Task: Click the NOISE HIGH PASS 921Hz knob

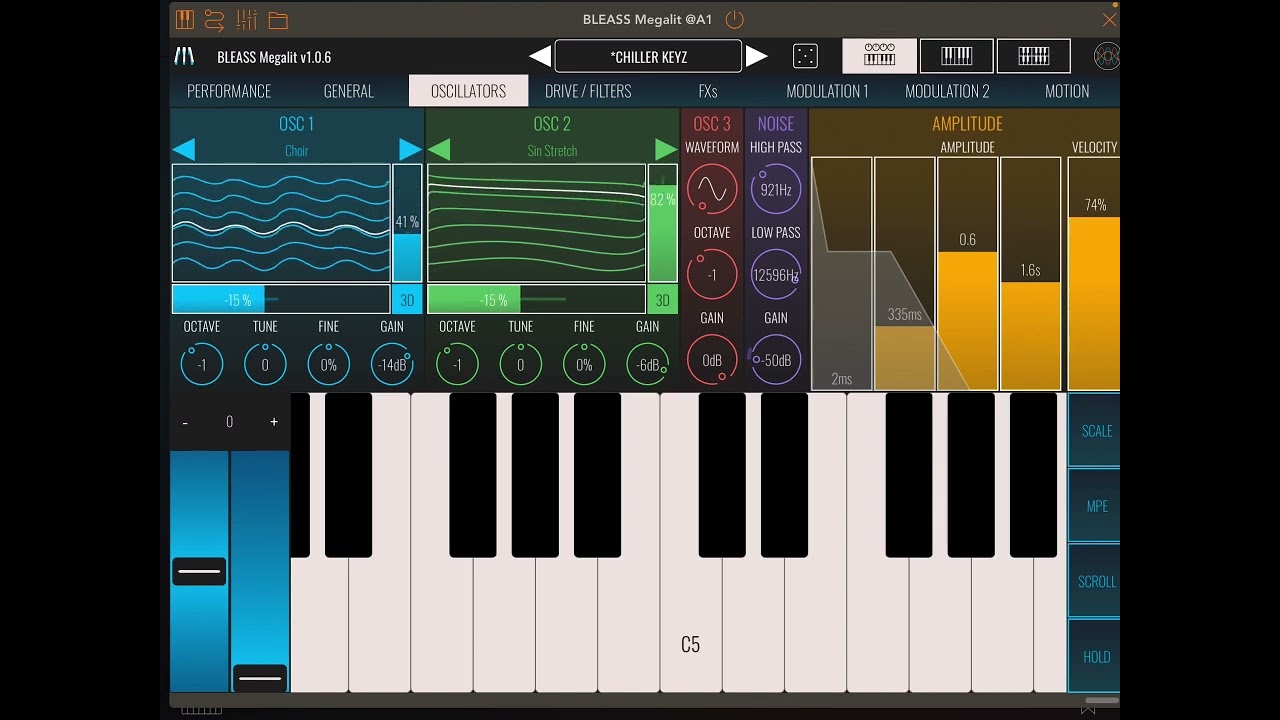Action: (776, 189)
